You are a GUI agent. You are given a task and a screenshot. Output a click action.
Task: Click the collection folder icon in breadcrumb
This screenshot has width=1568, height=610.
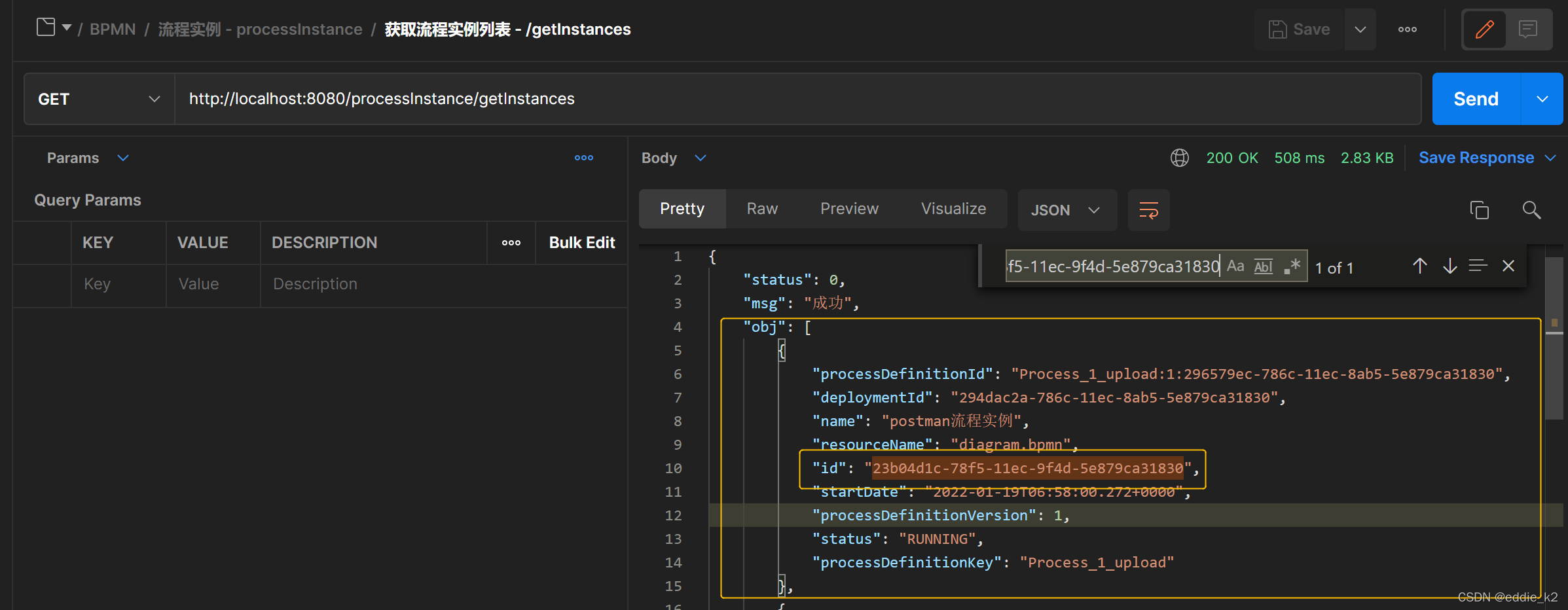(46, 27)
